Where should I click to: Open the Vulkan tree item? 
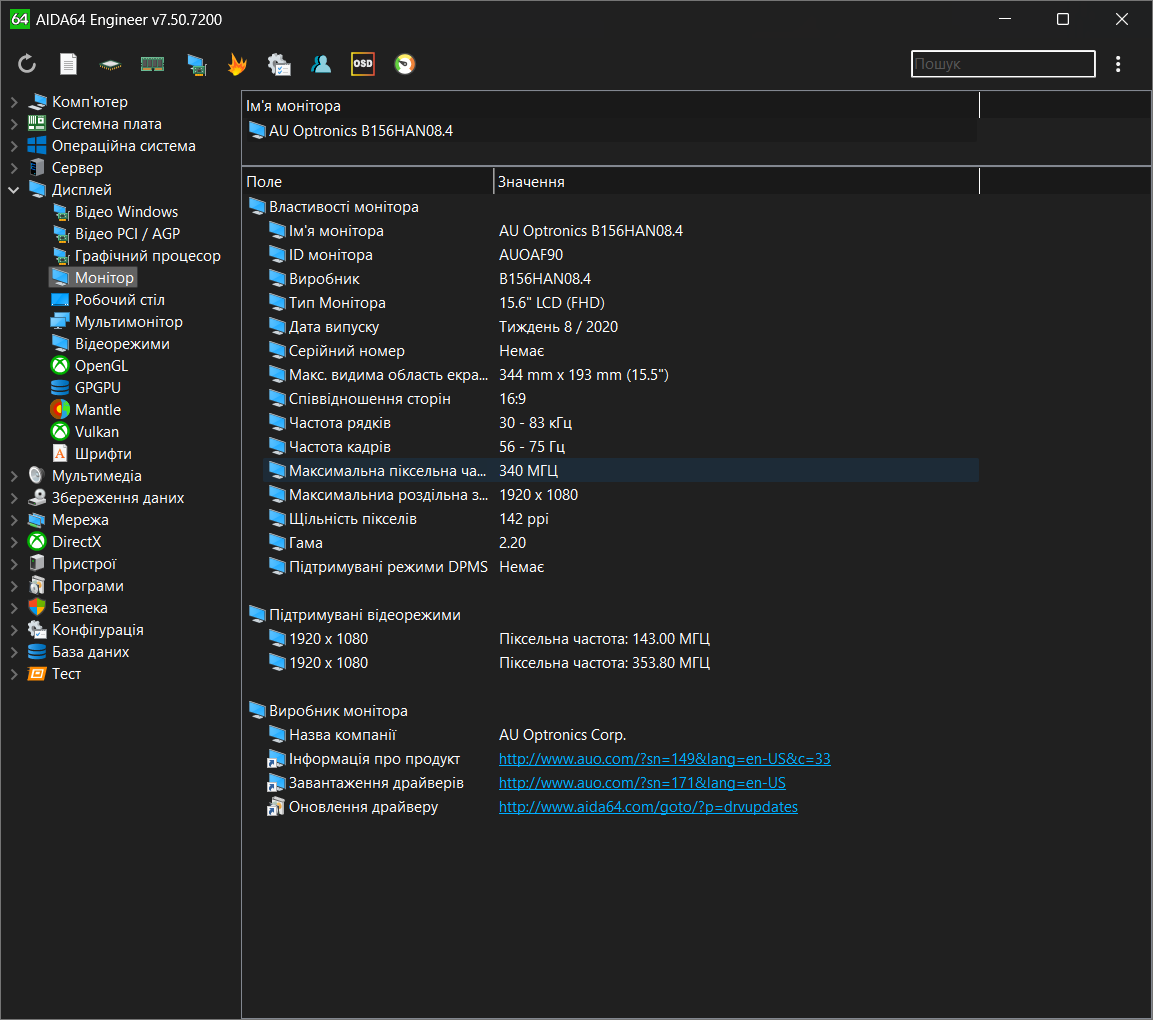(x=96, y=432)
